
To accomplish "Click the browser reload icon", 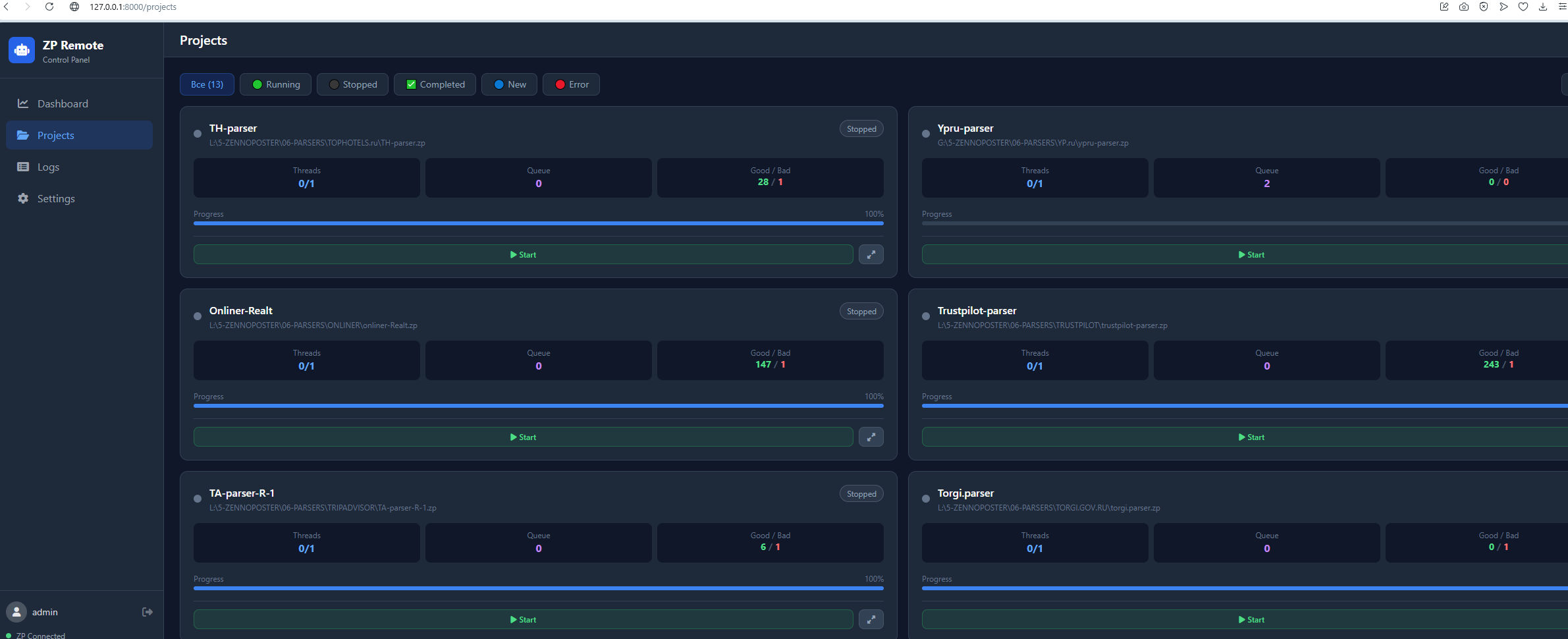I will [49, 7].
